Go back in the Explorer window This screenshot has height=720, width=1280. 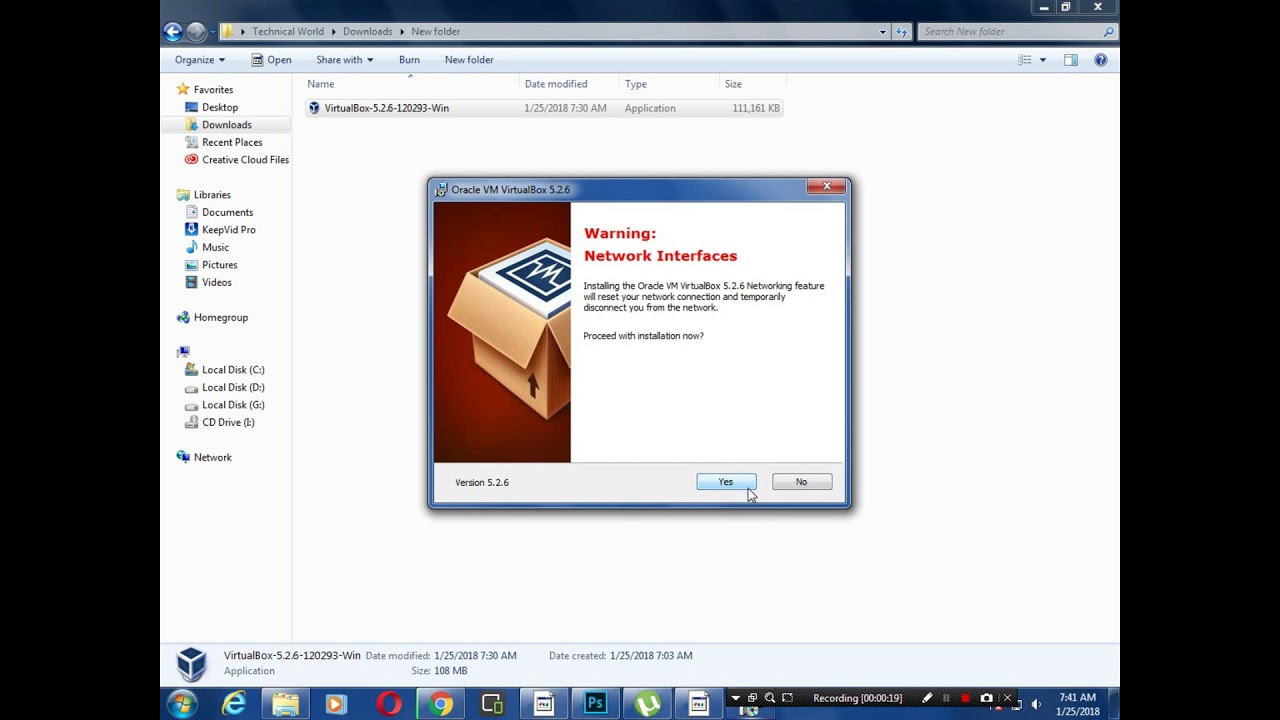tap(173, 31)
